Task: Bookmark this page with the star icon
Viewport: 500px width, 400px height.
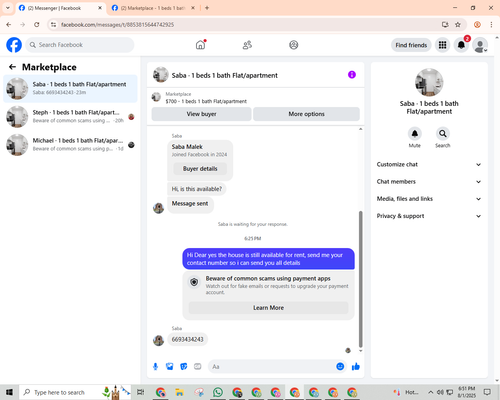Action: [458, 25]
